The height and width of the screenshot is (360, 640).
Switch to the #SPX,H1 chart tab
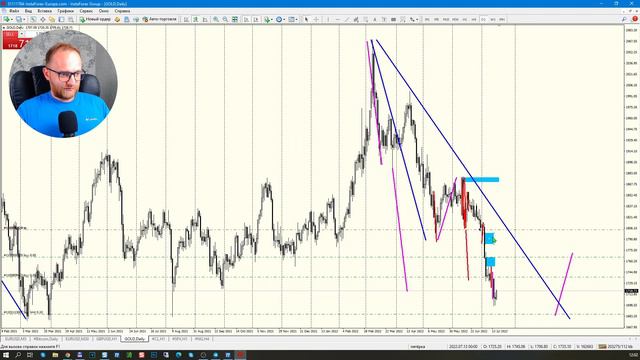180,339
